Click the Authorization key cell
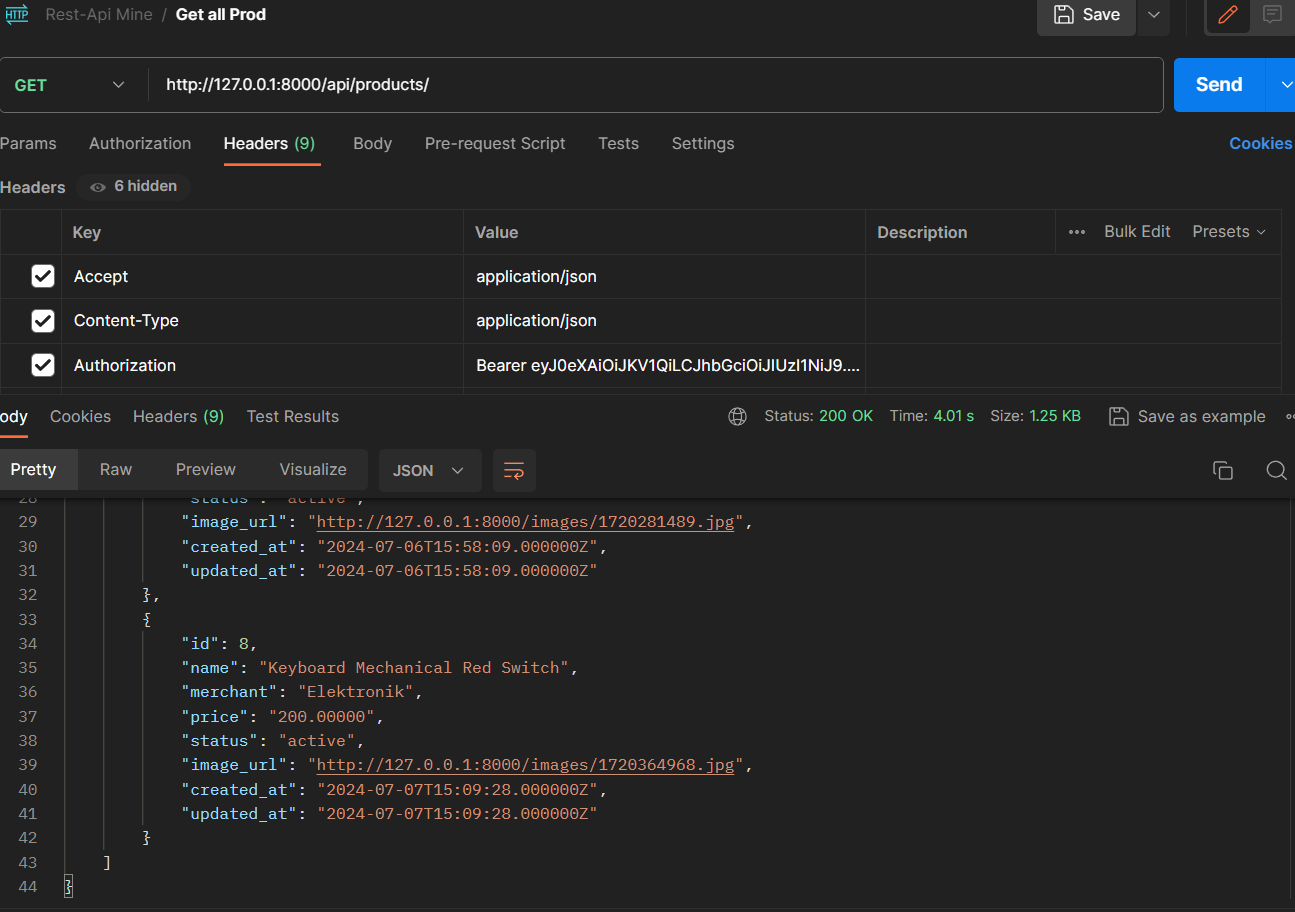Image resolution: width=1295 pixels, height=912 pixels. (x=262, y=366)
